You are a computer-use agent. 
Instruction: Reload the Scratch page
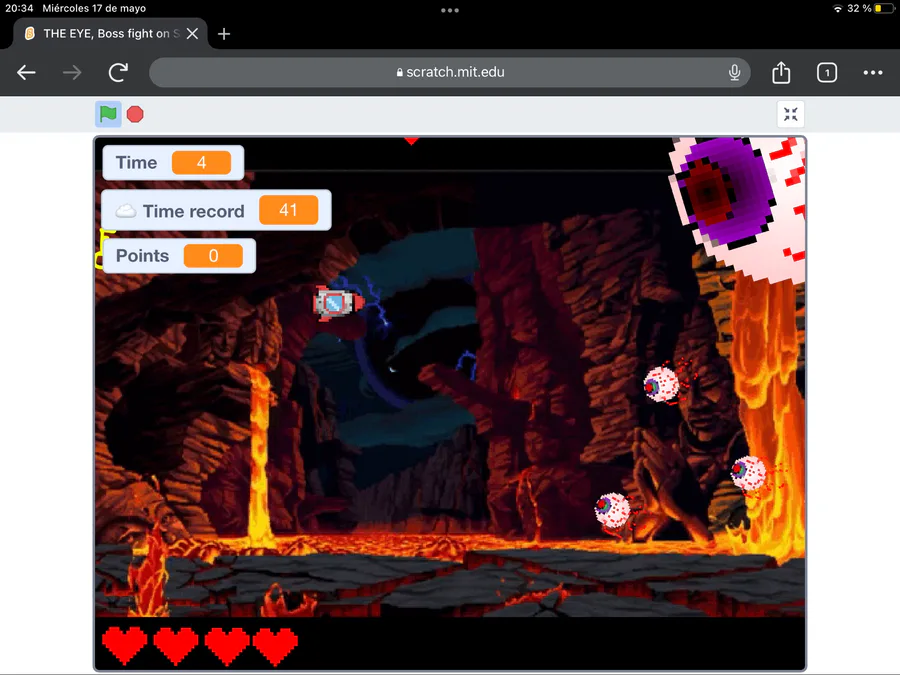tap(118, 72)
